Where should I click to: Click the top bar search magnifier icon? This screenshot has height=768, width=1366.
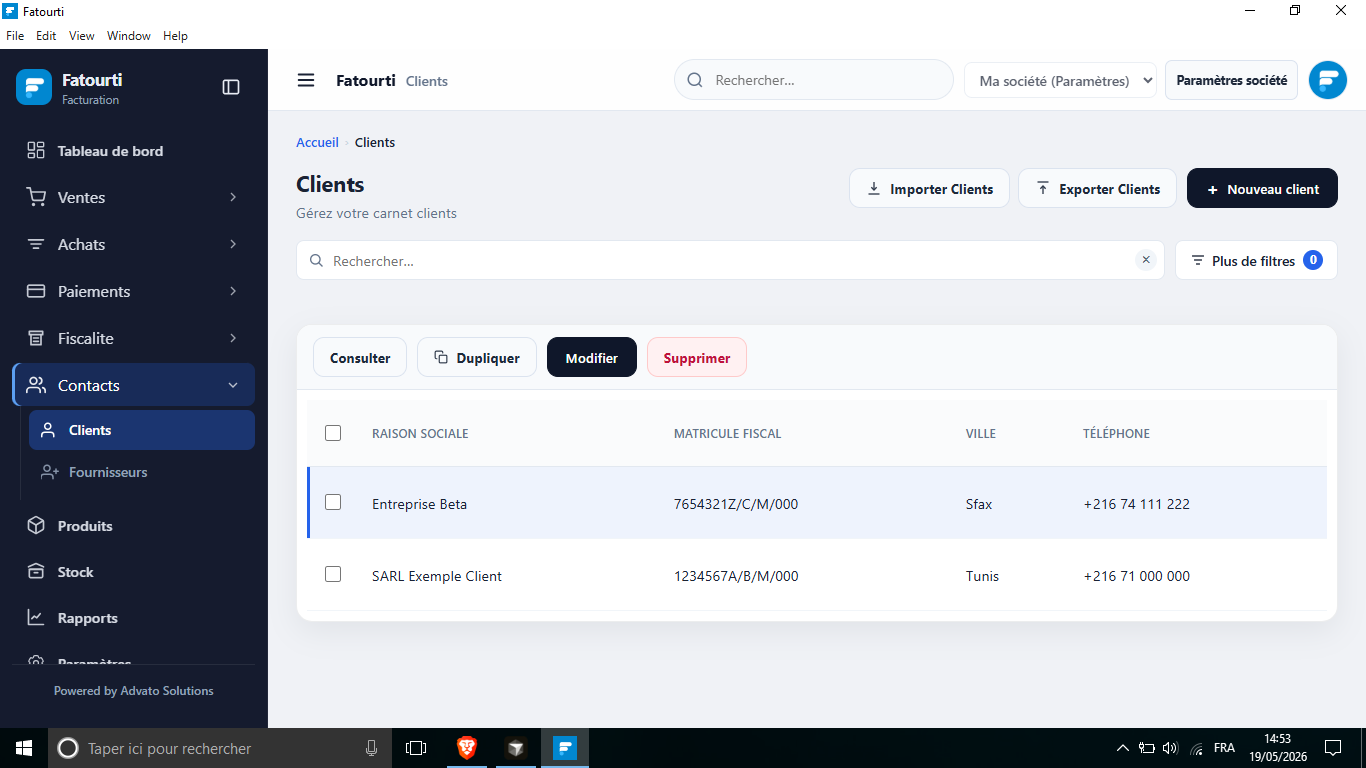click(695, 80)
